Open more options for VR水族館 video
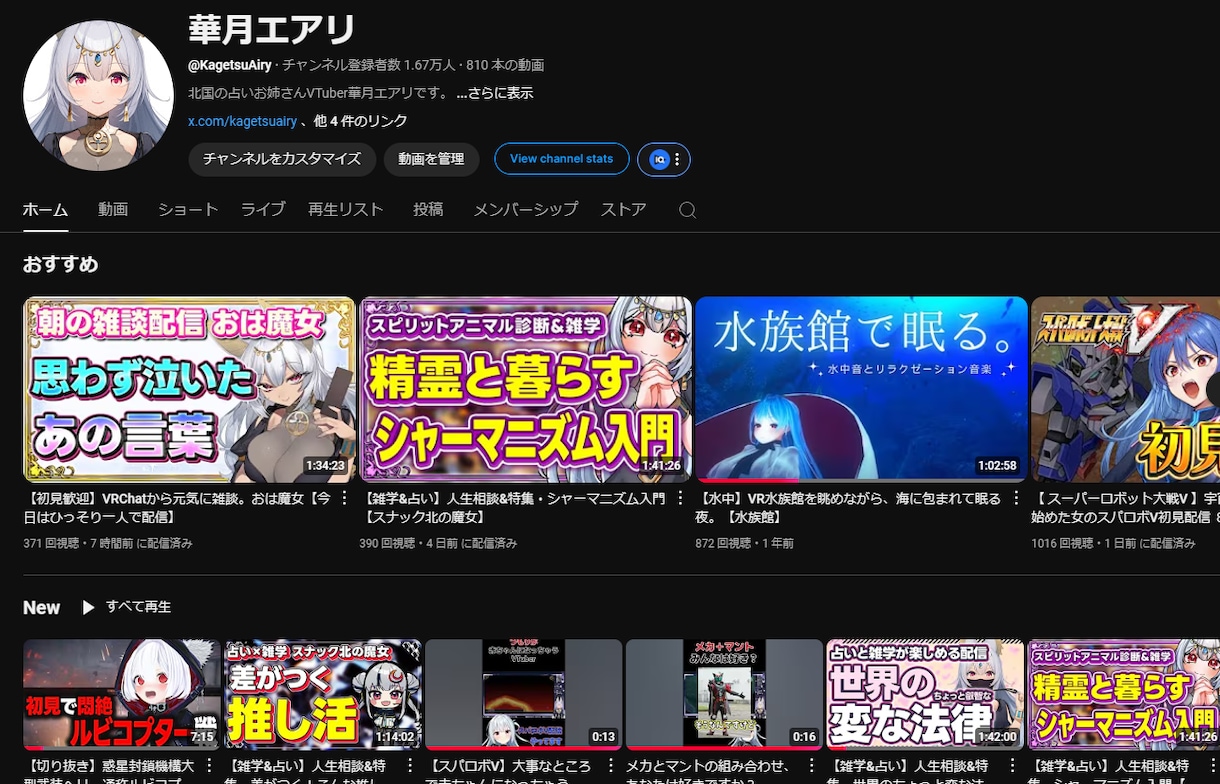Viewport: 1220px width, 784px height. click(x=1017, y=498)
